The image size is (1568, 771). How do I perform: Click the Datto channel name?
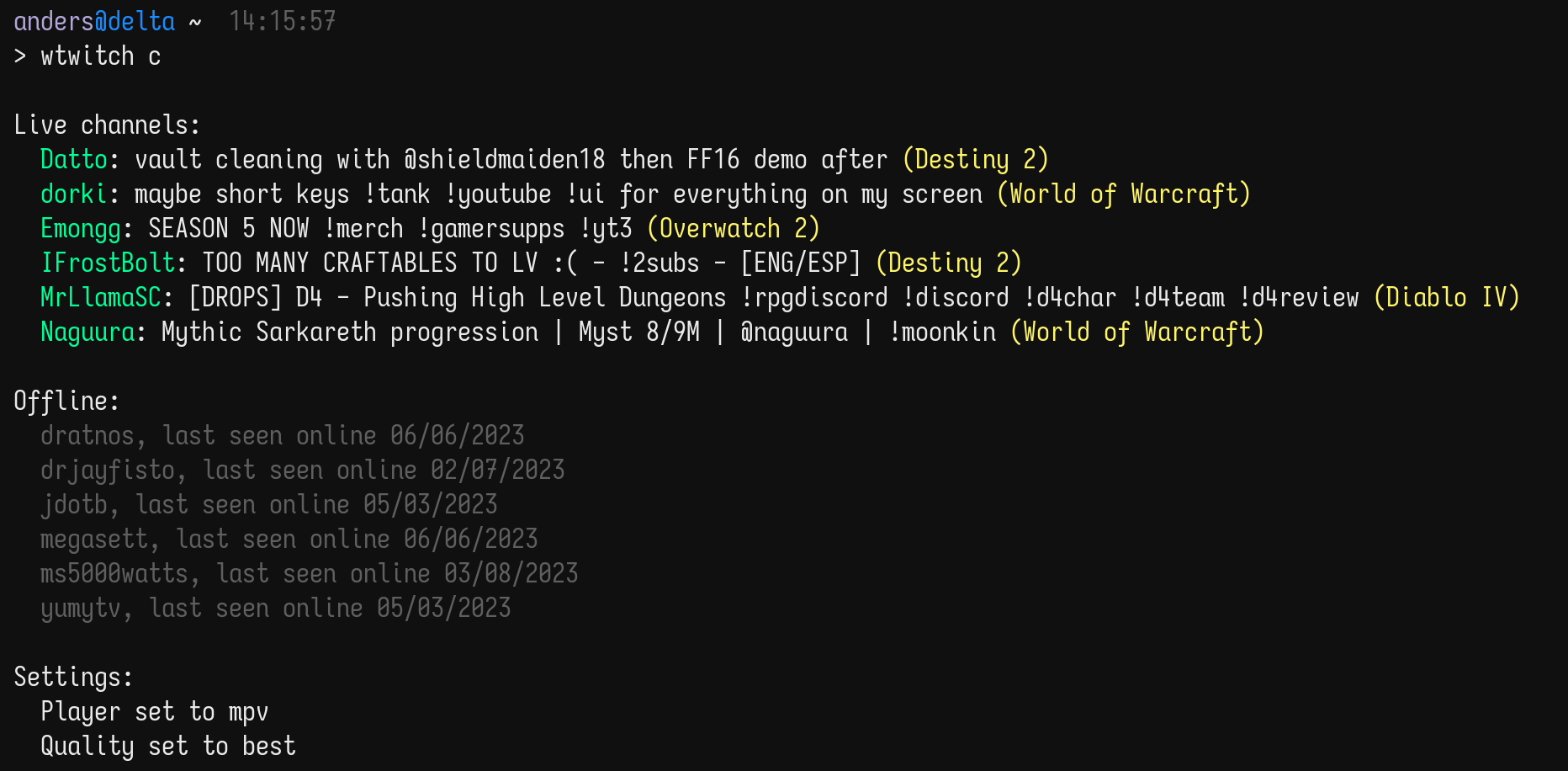click(x=74, y=159)
